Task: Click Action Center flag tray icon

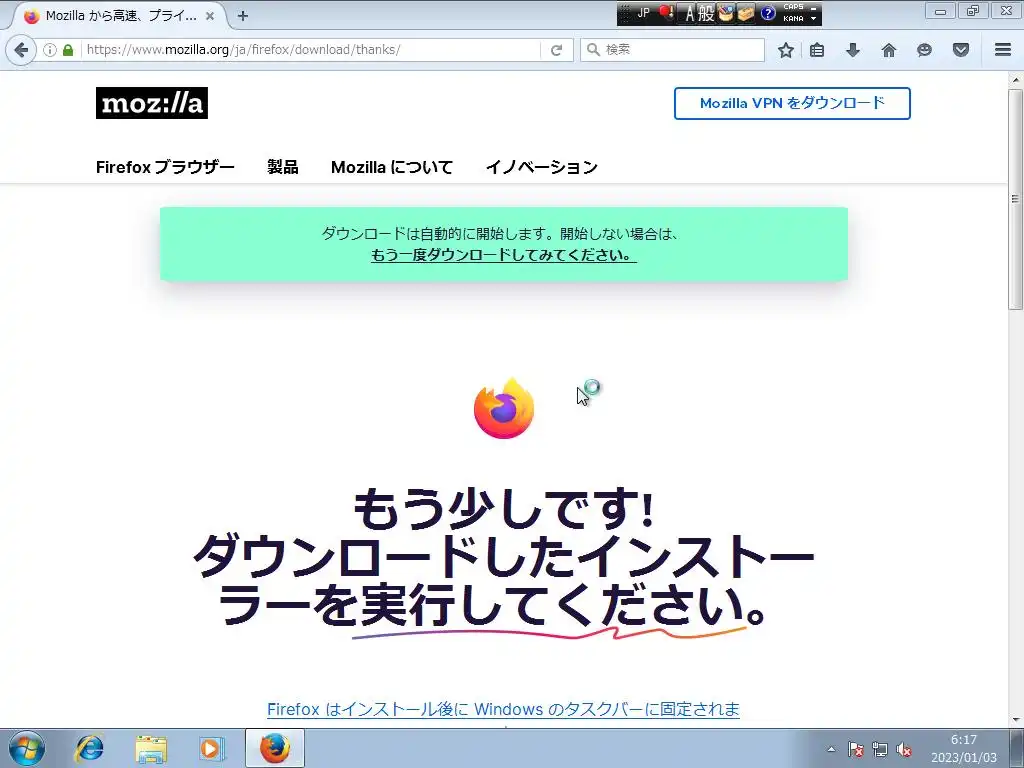Action: 856,750
